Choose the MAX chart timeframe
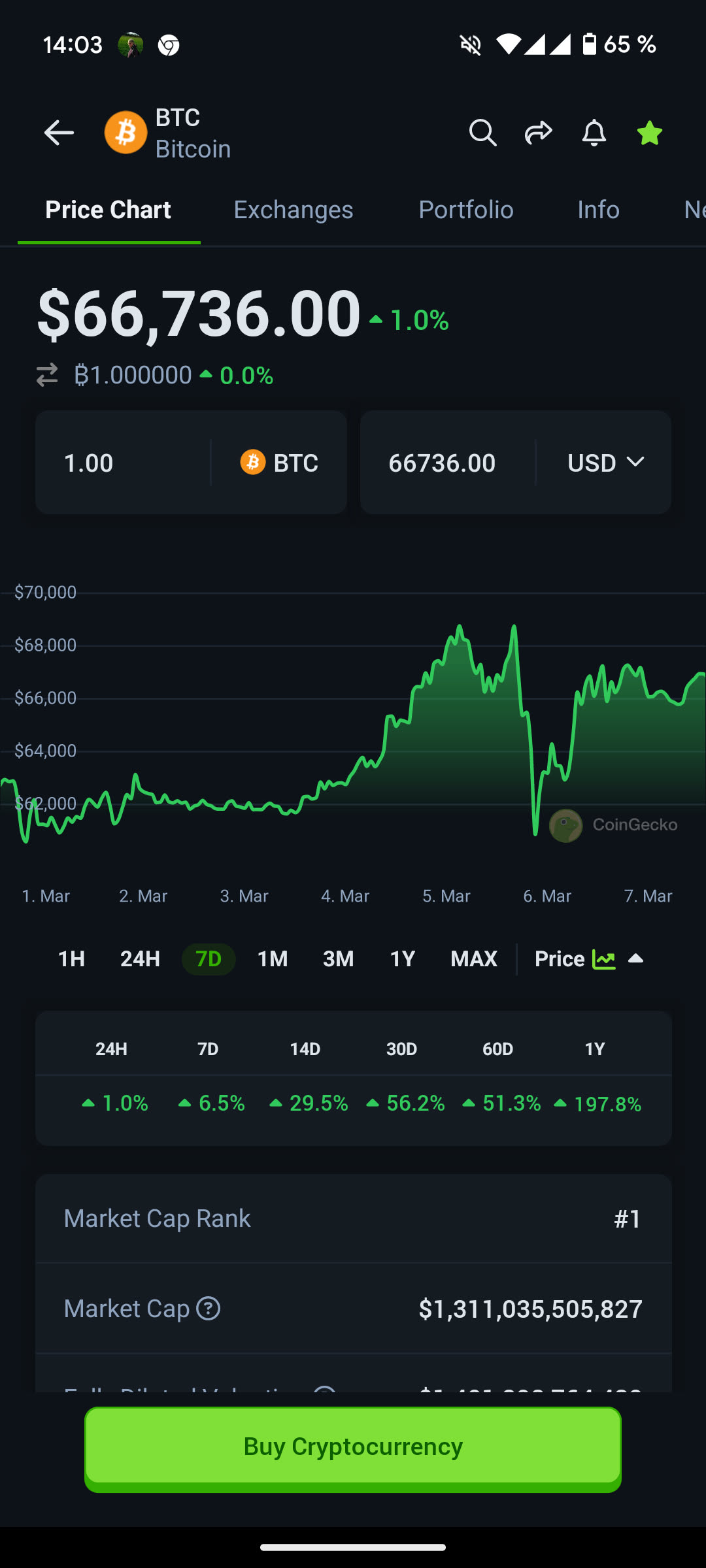 (x=474, y=959)
